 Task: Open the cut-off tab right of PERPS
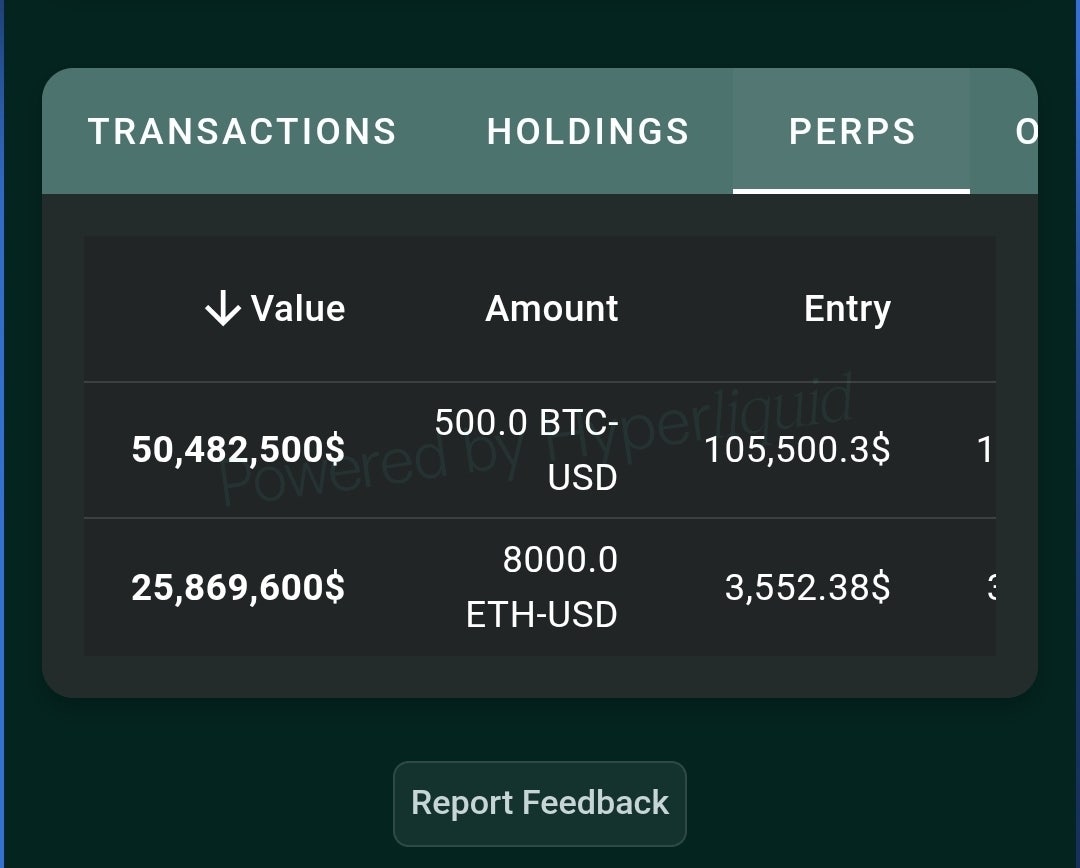click(1024, 132)
